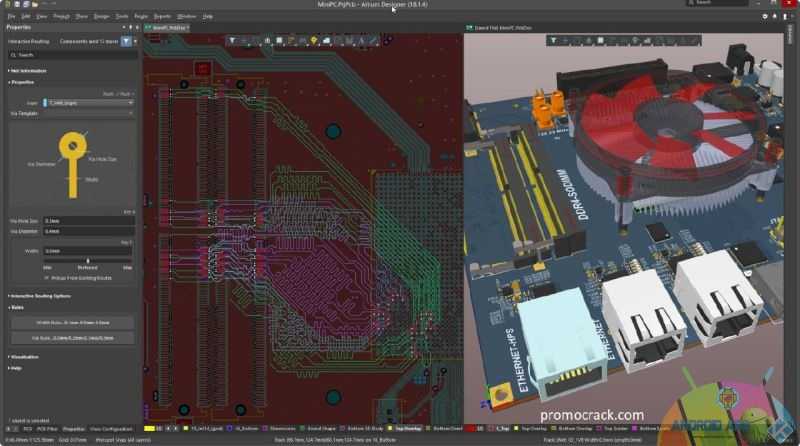Screen dimensions: 800x446
Task: Open the Tools menu
Action: pos(121,16)
